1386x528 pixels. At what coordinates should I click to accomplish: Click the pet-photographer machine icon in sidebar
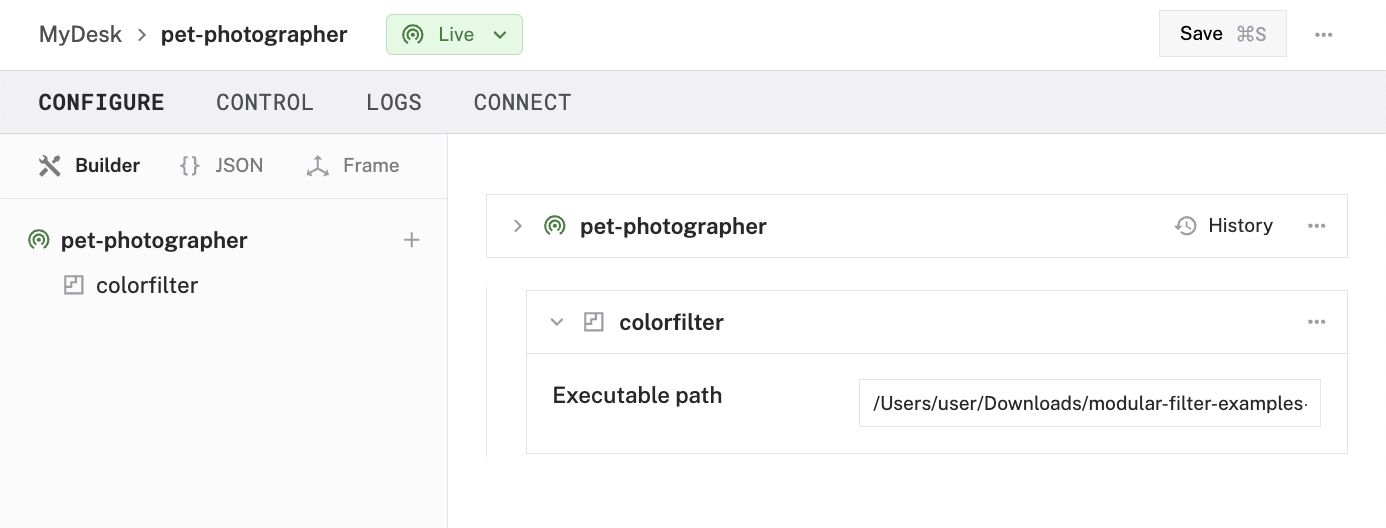coord(39,240)
